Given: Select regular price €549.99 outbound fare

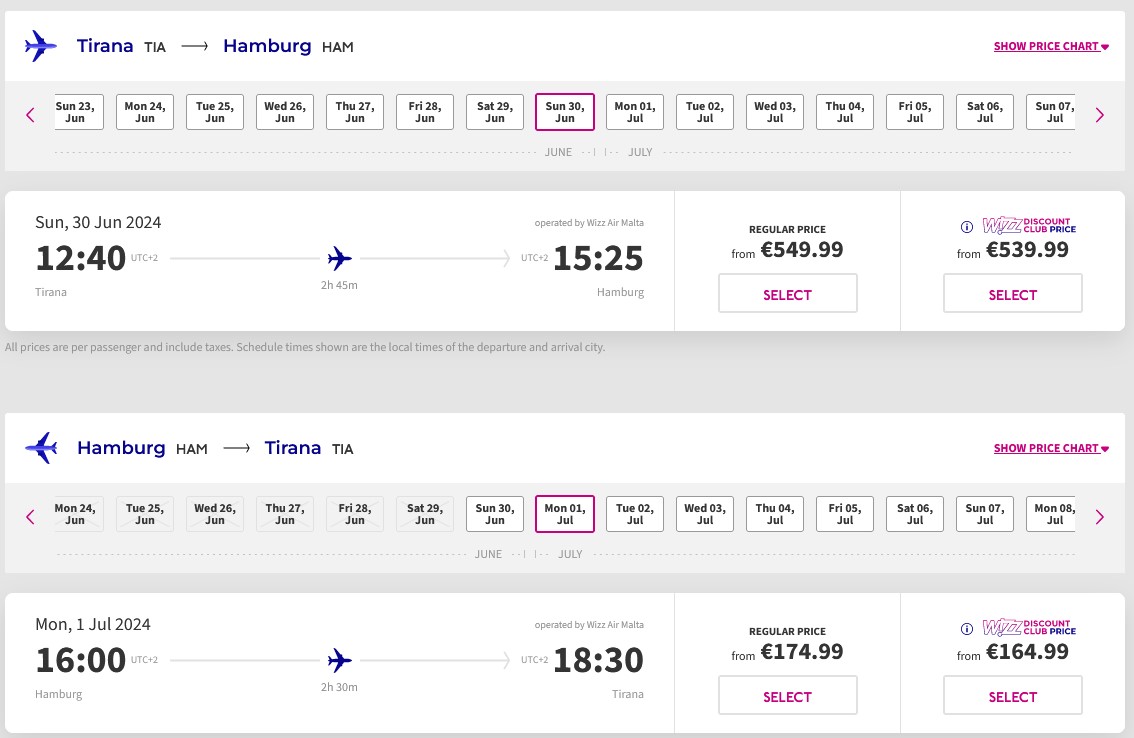Looking at the screenshot, I should [x=788, y=294].
